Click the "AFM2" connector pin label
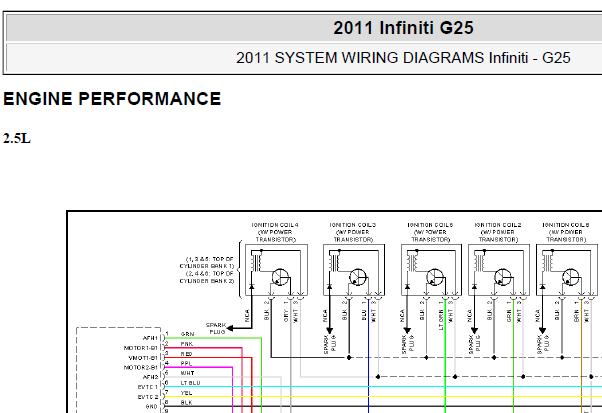 (150, 377)
